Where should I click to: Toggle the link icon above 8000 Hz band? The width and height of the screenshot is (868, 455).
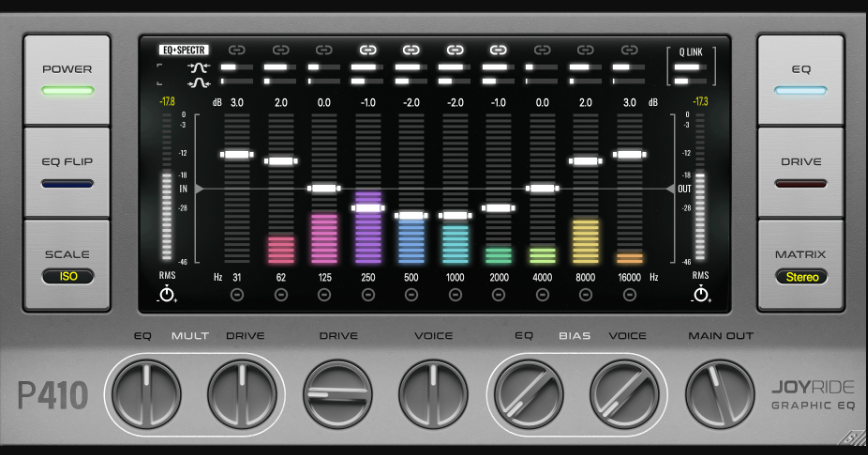coord(585,50)
